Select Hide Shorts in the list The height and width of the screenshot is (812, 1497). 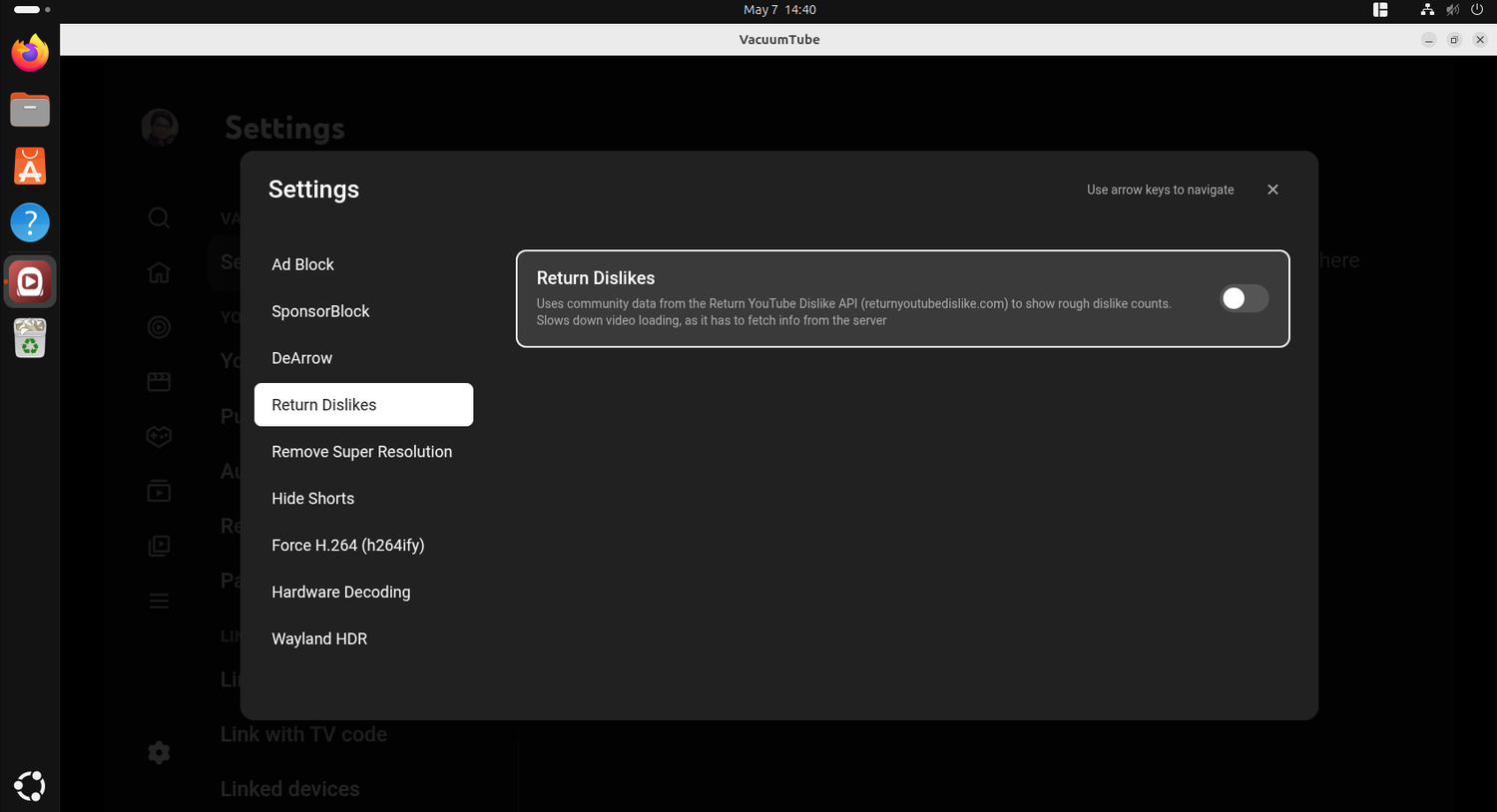coord(363,499)
